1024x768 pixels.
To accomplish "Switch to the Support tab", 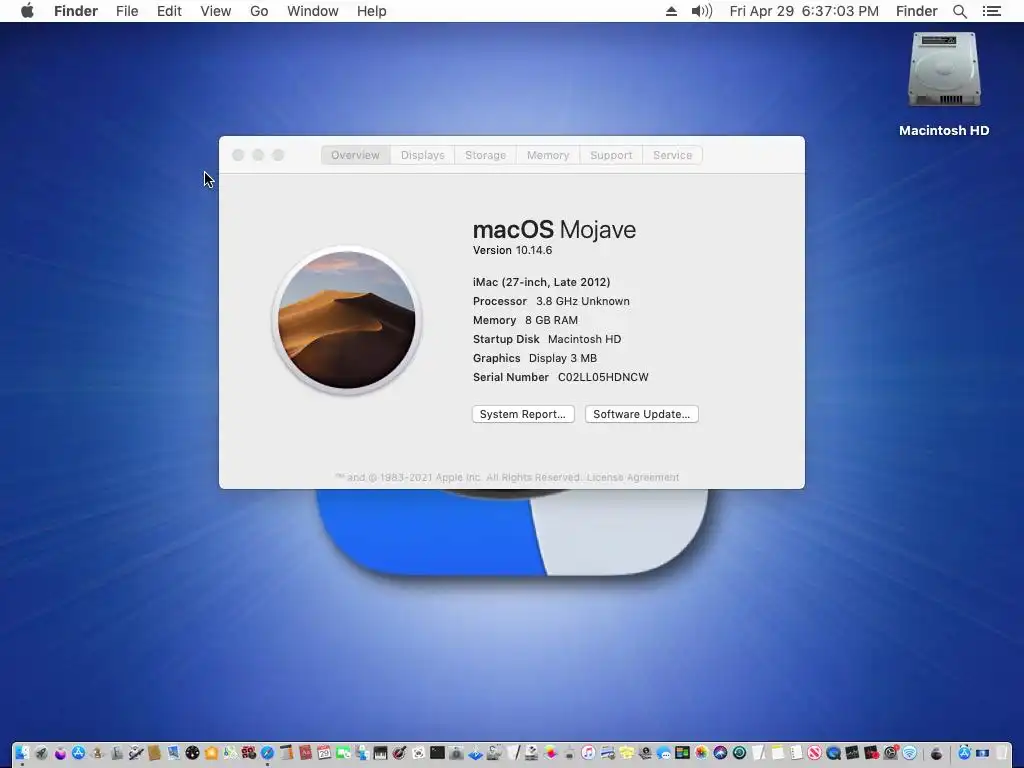I will [611, 155].
